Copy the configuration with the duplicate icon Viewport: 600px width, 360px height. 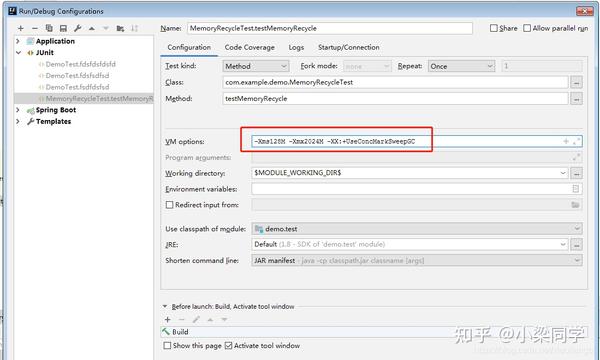pos(49,28)
